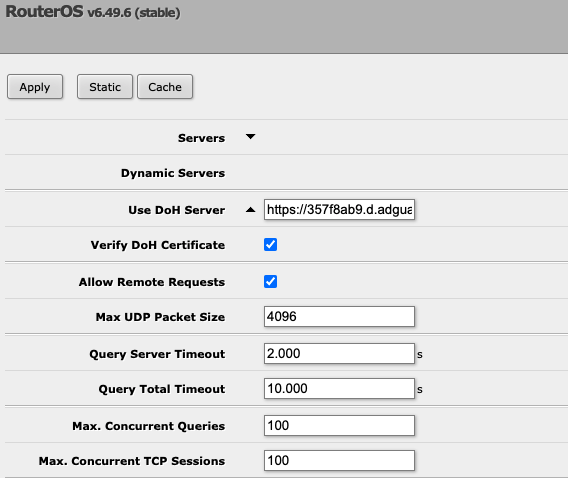Image resolution: width=568 pixels, height=478 pixels.
Task: Click the RouterOS v6.49.6 title text
Action: pos(93,12)
